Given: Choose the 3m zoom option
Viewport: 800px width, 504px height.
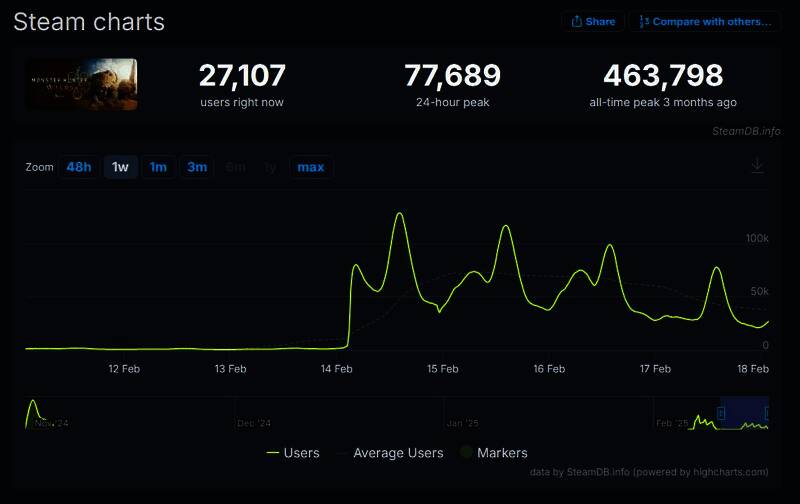Looking at the screenshot, I should click(197, 167).
